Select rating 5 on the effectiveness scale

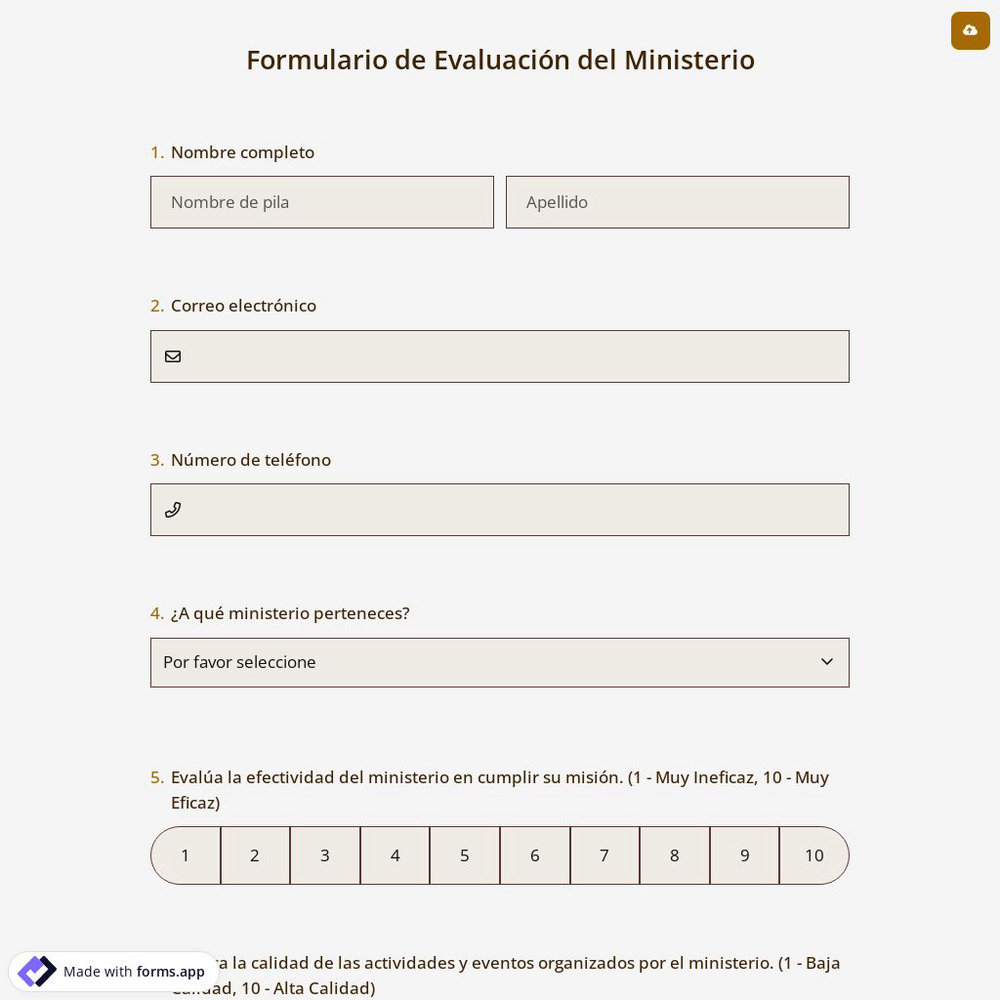(465, 855)
